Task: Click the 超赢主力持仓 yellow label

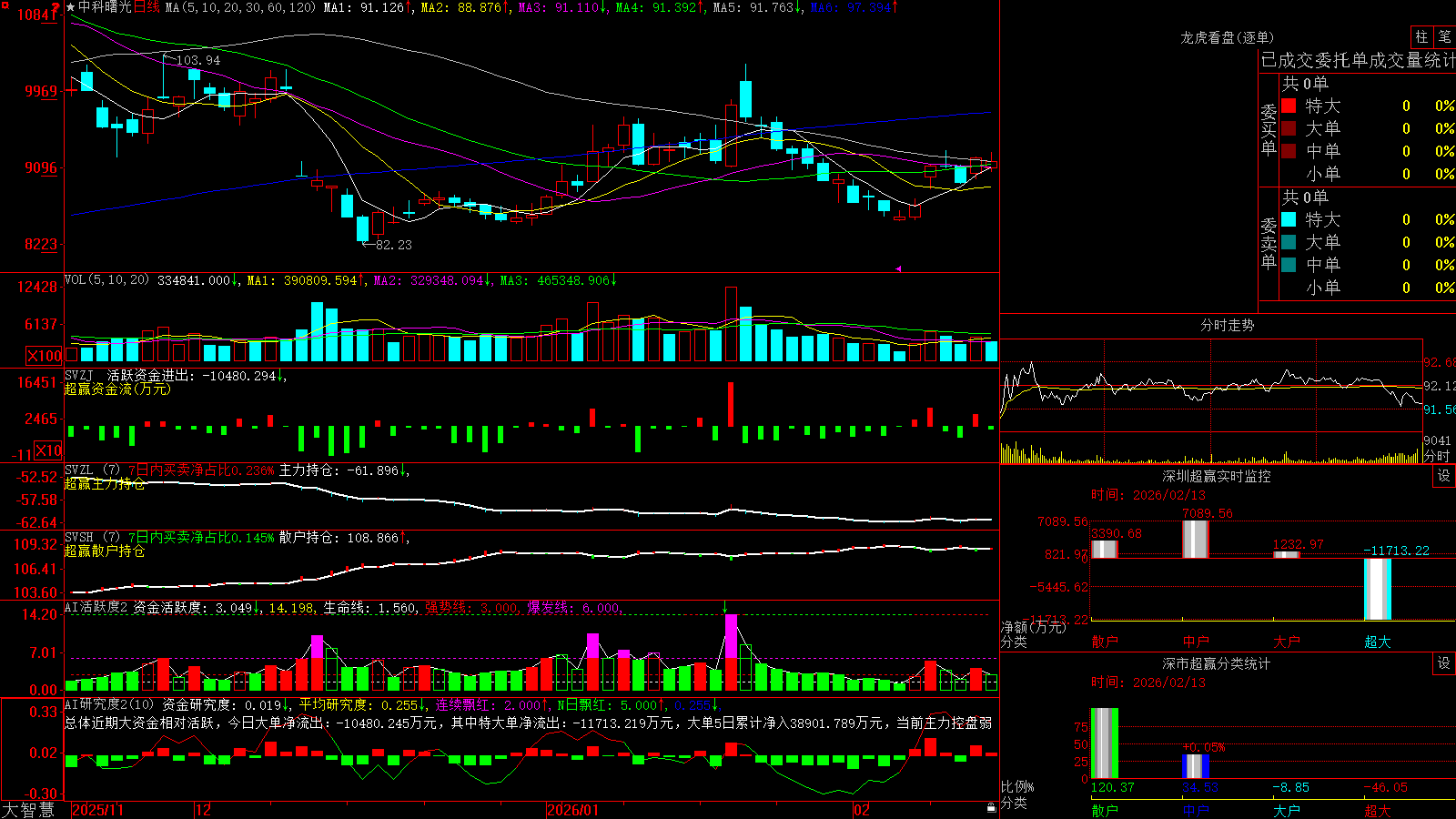Action: click(x=105, y=484)
